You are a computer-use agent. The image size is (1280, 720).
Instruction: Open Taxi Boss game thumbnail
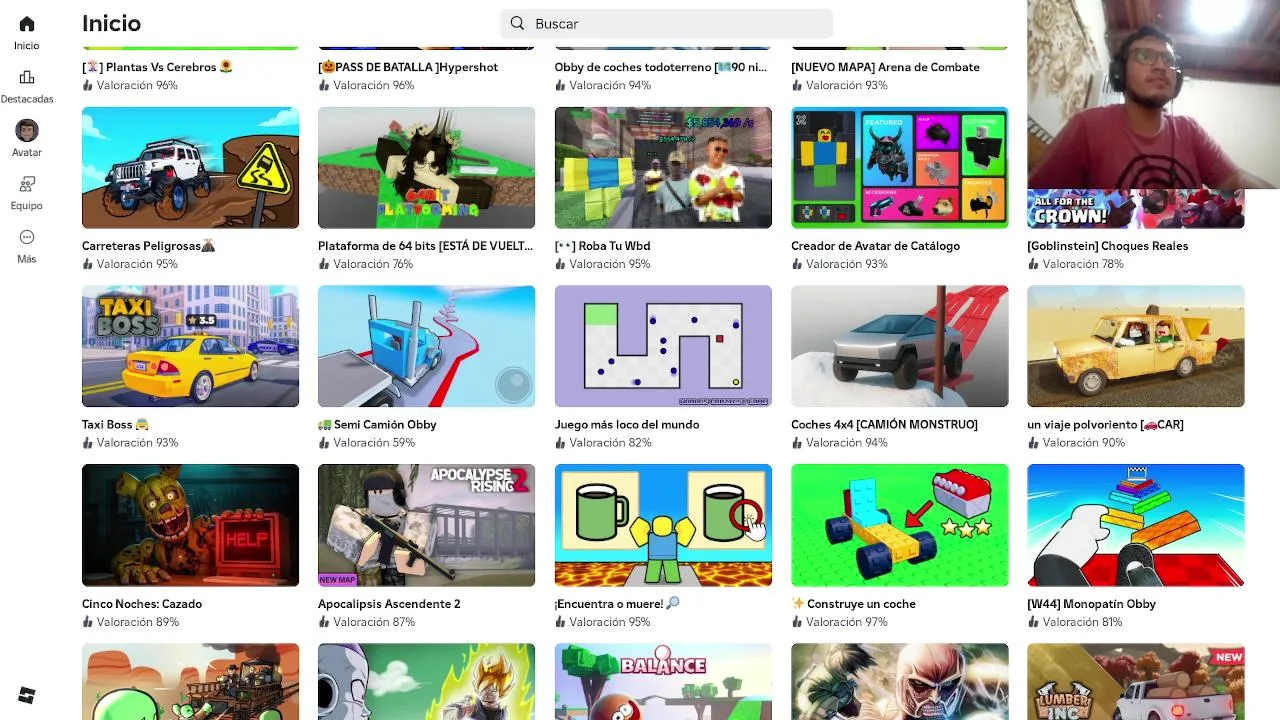[x=190, y=346]
